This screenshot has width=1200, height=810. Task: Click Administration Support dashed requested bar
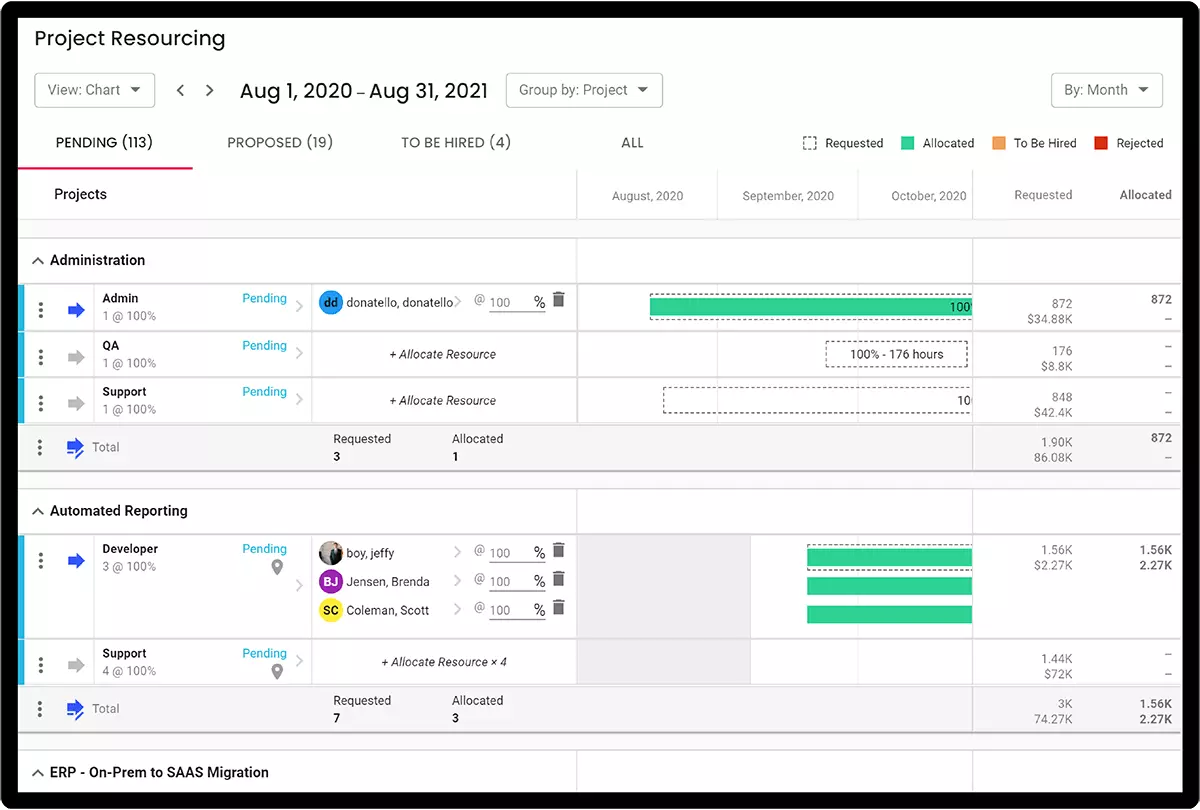pyautogui.click(x=817, y=400)
